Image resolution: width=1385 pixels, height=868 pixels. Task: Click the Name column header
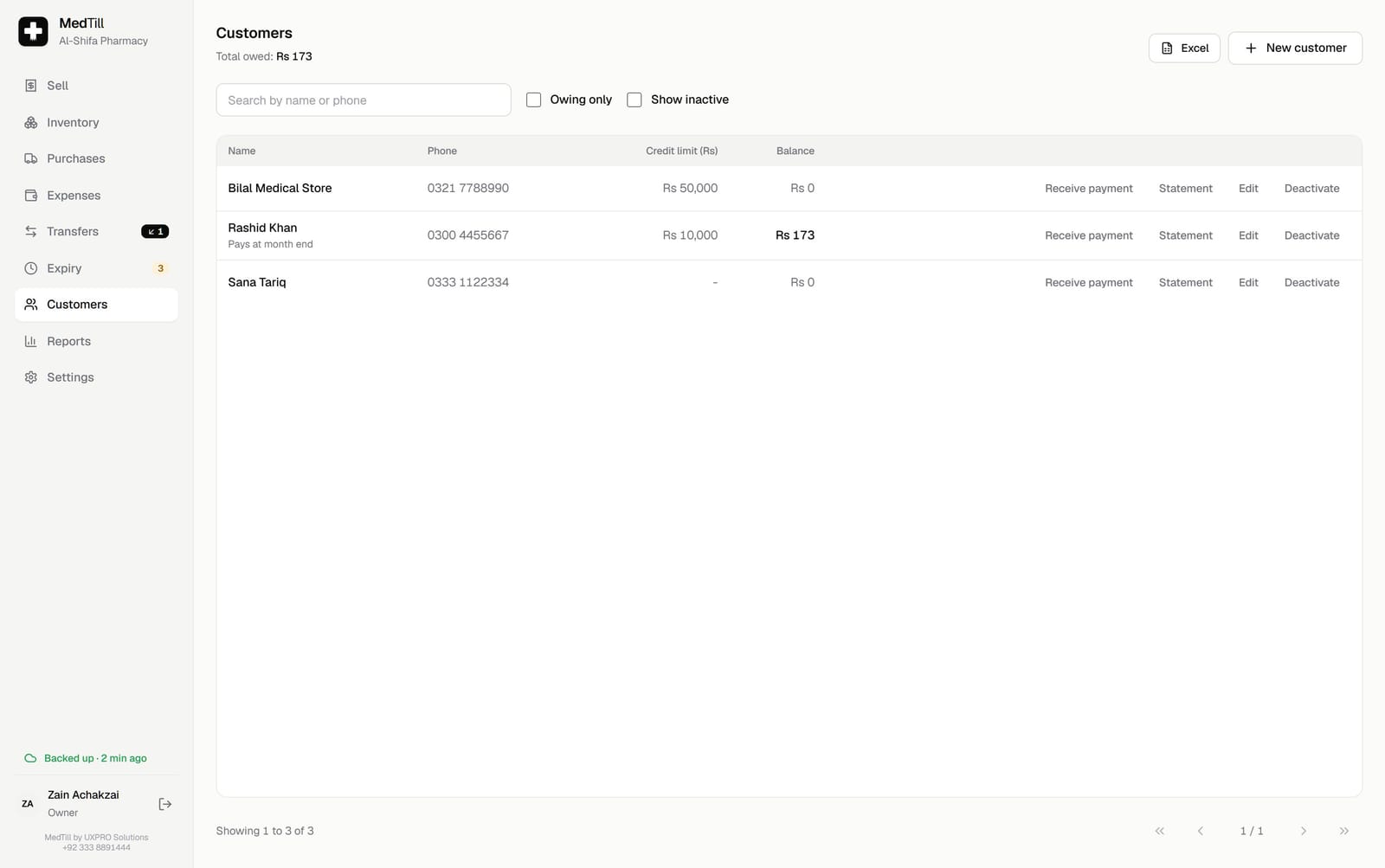click(242, 151)
